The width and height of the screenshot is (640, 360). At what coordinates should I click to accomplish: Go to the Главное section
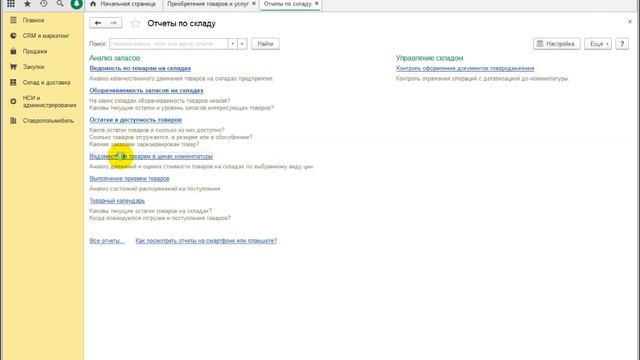pos(33,20)
